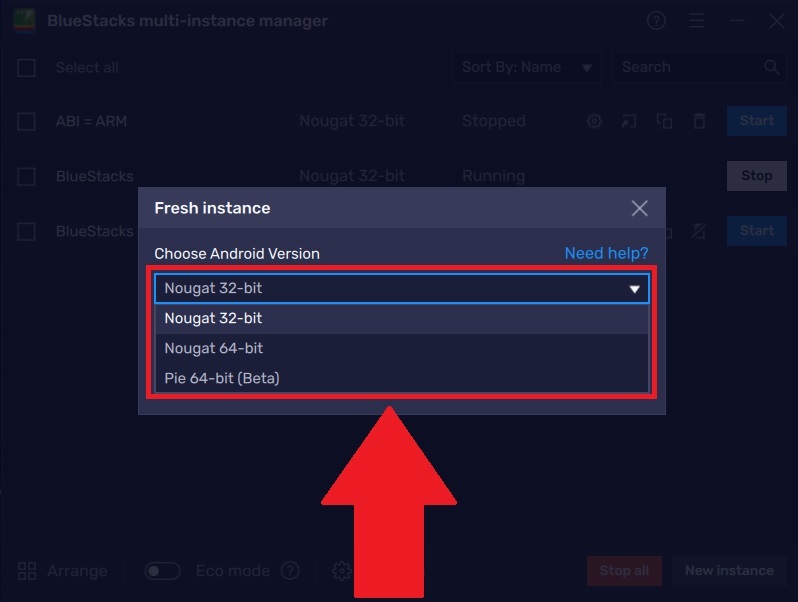Select Nougat 32-bit option in list
The image size is (798, 602).
coord(402,319)
